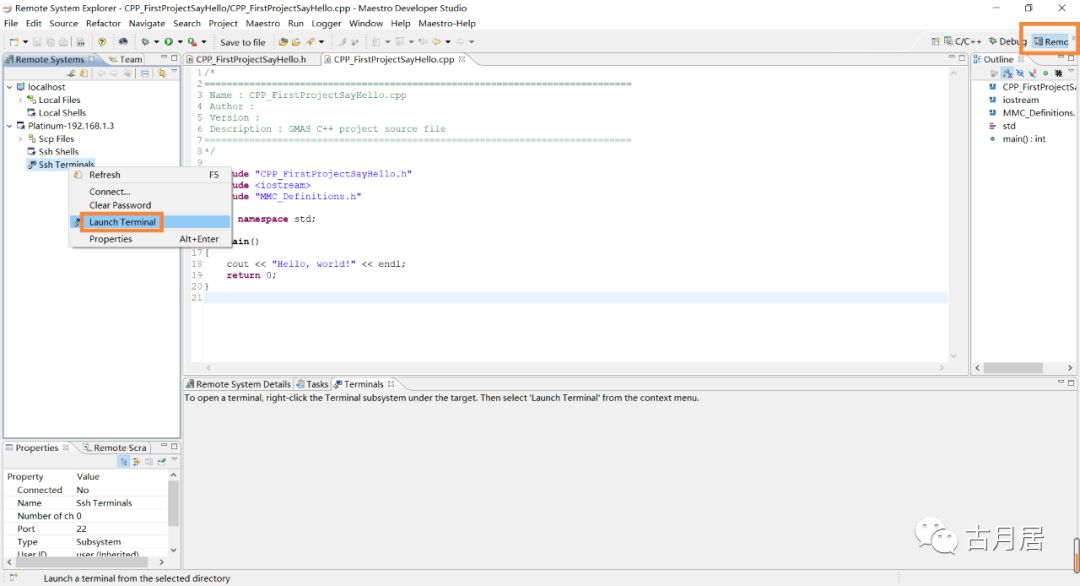Switch to the Debug perspective
The width and height of the screenshot is (1080, 586).
[1007, 41]
